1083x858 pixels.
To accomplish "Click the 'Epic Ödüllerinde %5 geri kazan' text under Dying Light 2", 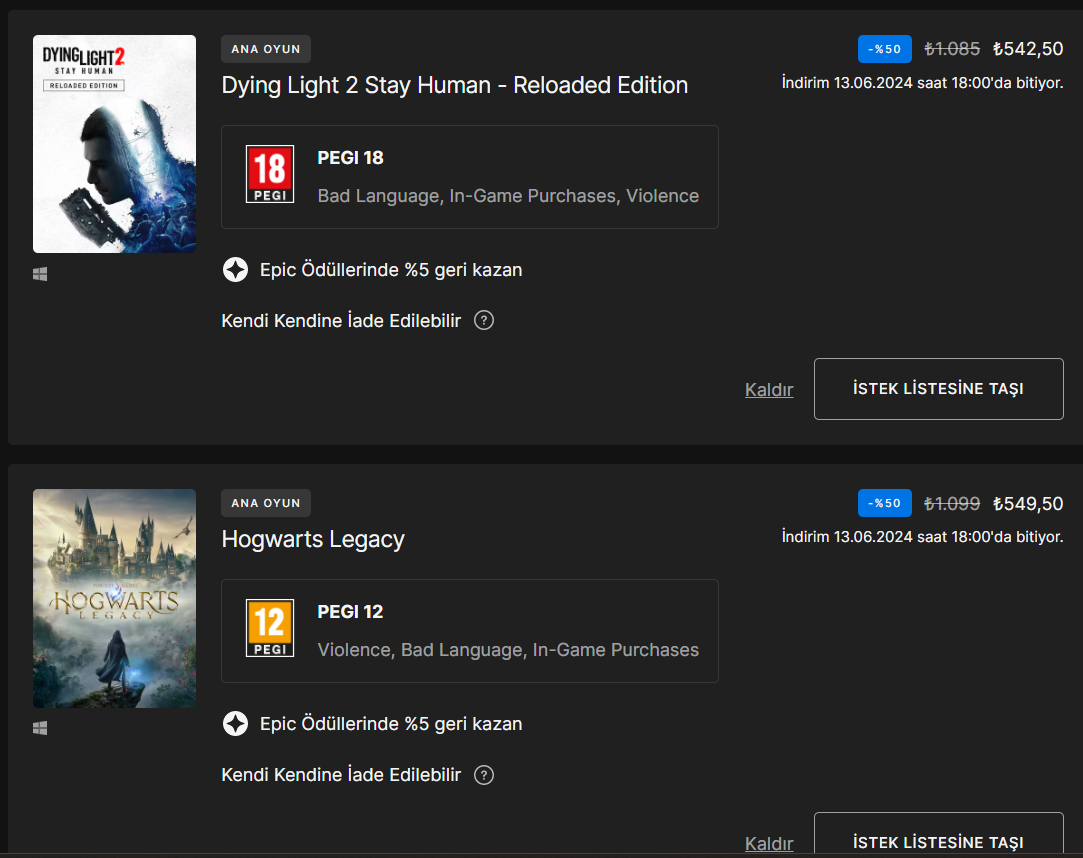I will [x=391, y=270].
